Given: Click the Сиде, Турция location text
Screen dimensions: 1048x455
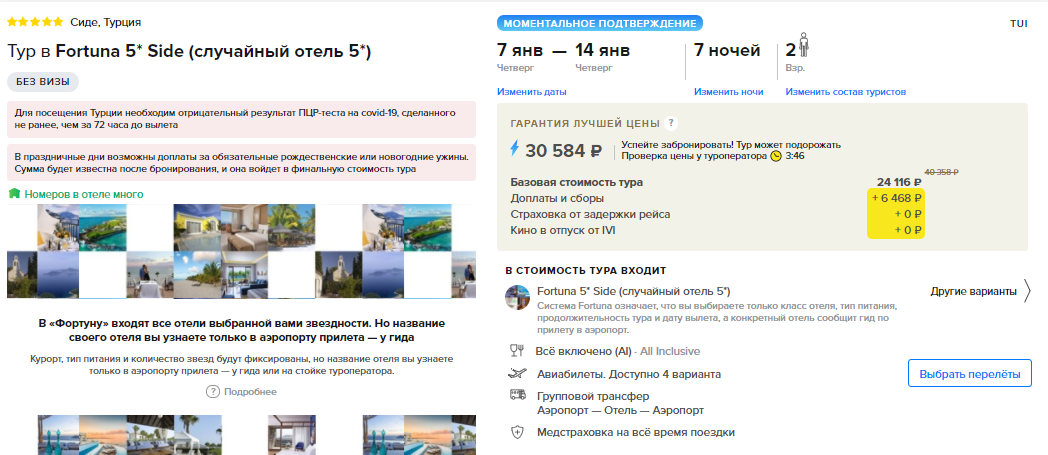Looking at the screenshot, I should (x=106, y=23).
